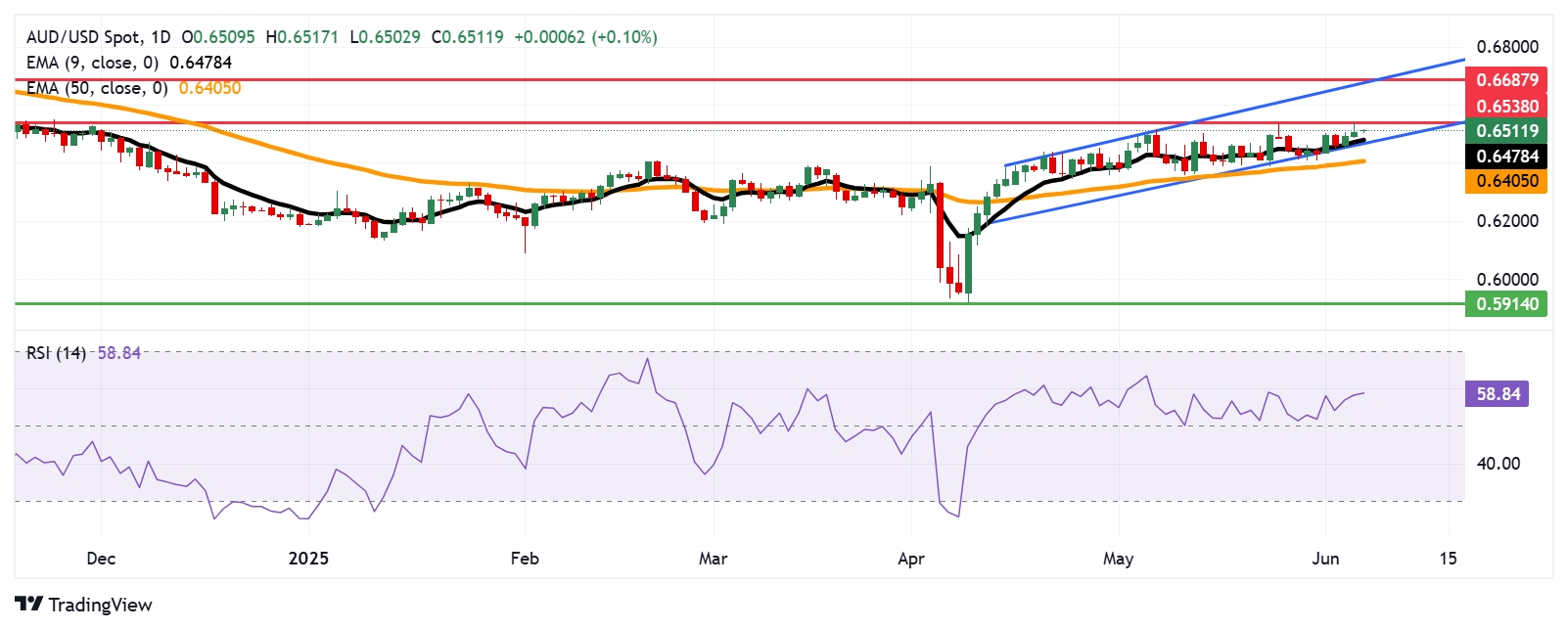Click the Jun marker on time axis

point(1325,559)
